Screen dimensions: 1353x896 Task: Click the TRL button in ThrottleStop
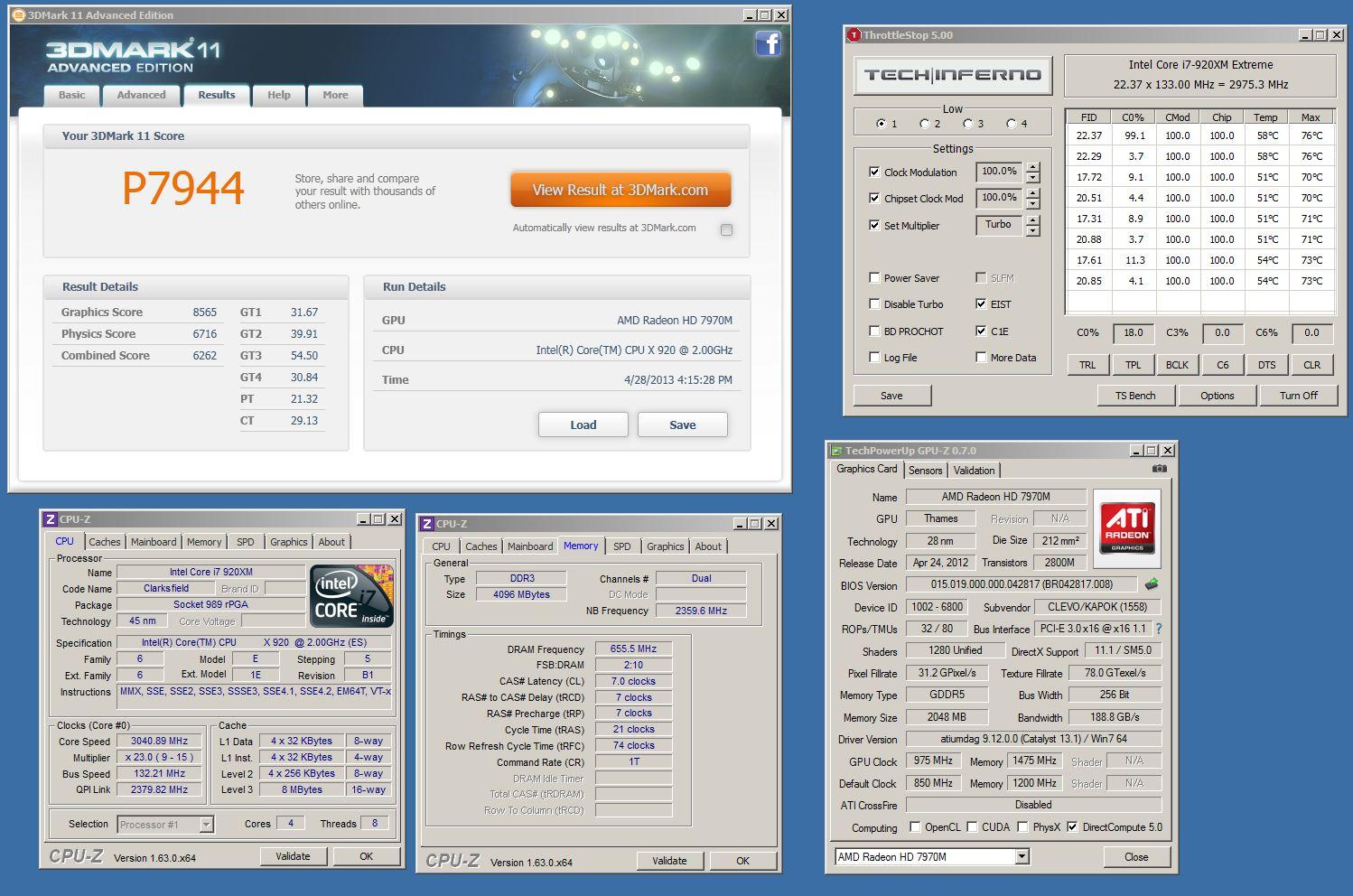point(1087,365)
